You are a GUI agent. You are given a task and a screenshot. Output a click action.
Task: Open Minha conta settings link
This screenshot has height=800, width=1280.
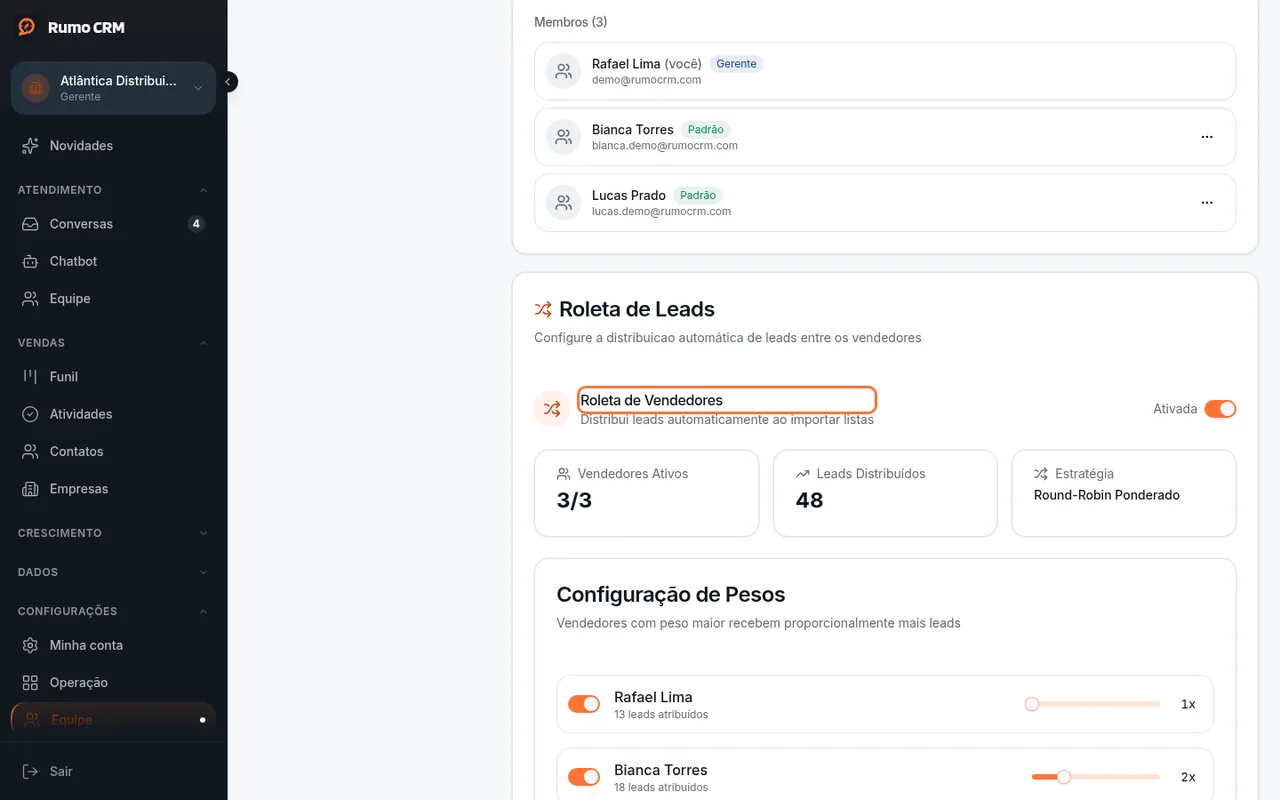click(x=113, y=645)
